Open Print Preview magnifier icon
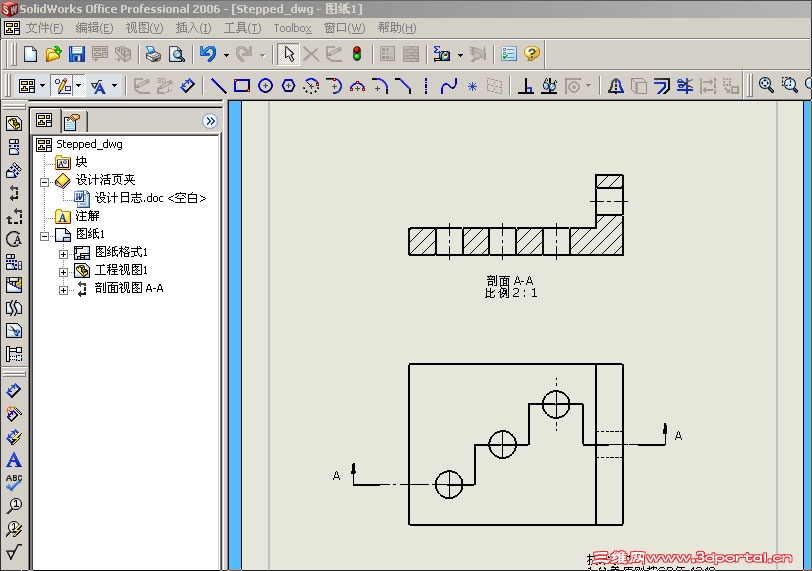 point(177,54)
